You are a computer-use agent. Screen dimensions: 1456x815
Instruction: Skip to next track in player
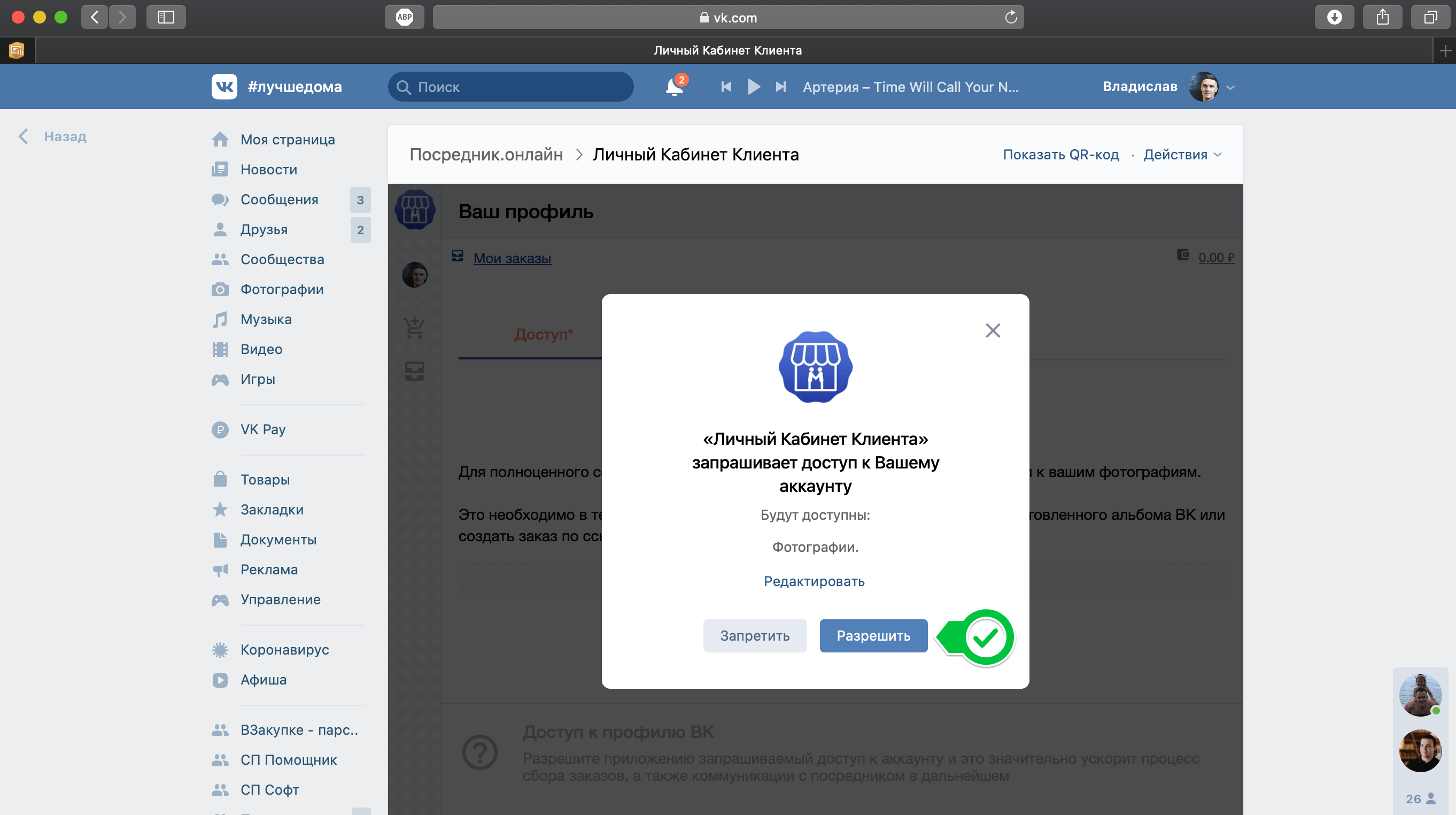pos(780,87)
